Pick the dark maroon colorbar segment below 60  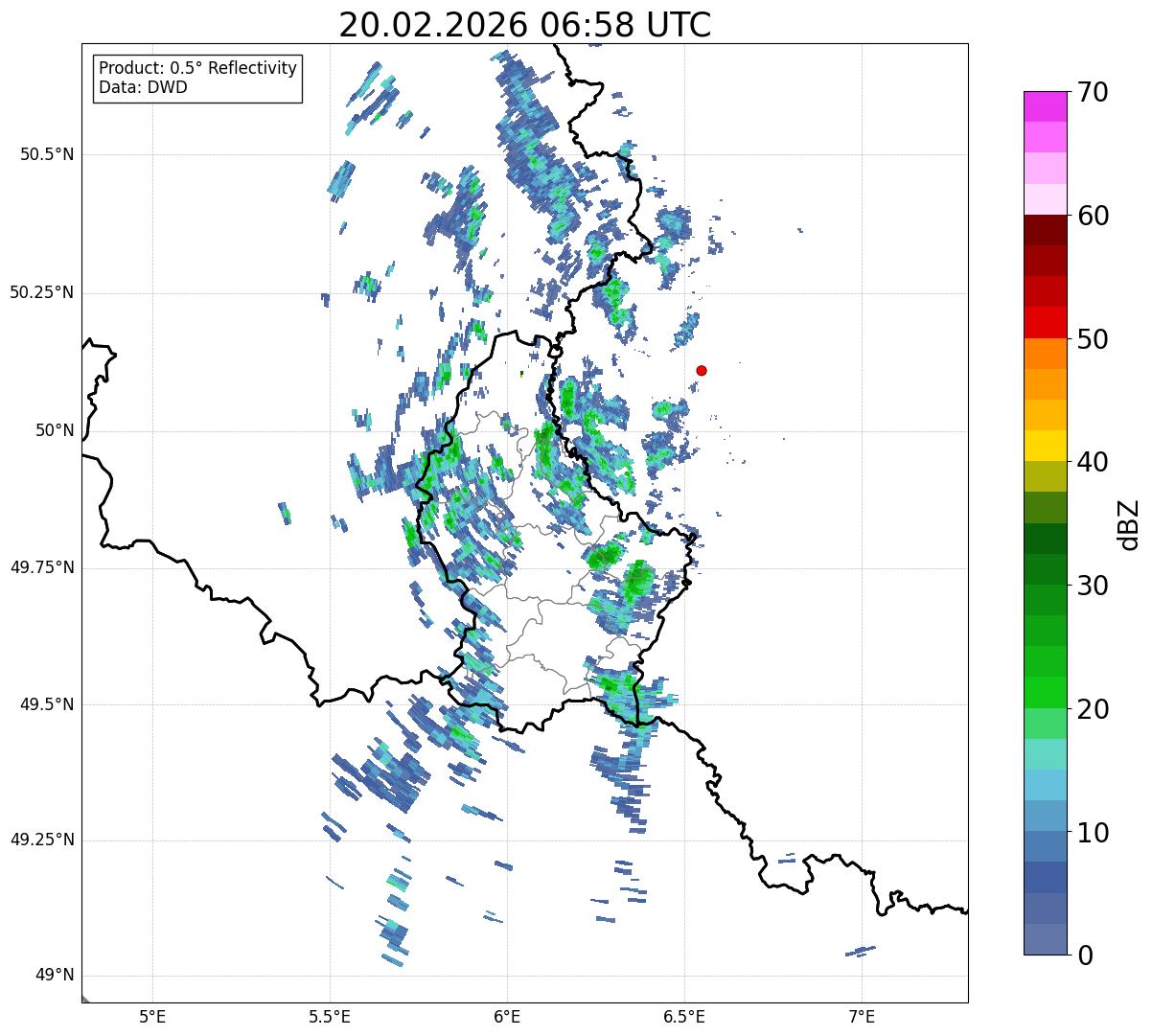[x=1045, y=230]
